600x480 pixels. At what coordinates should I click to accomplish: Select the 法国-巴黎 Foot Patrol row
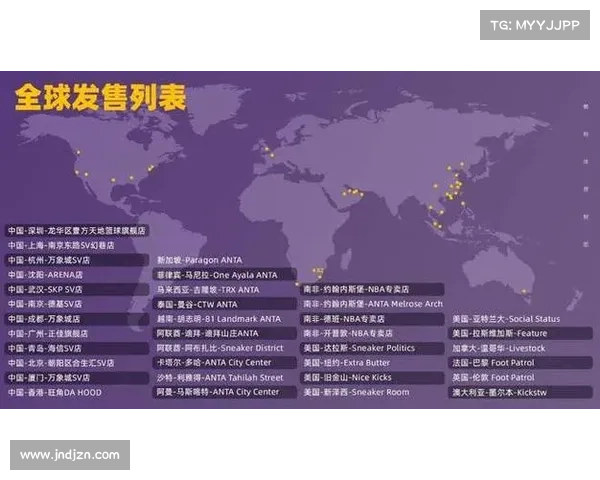coord(520,363)
